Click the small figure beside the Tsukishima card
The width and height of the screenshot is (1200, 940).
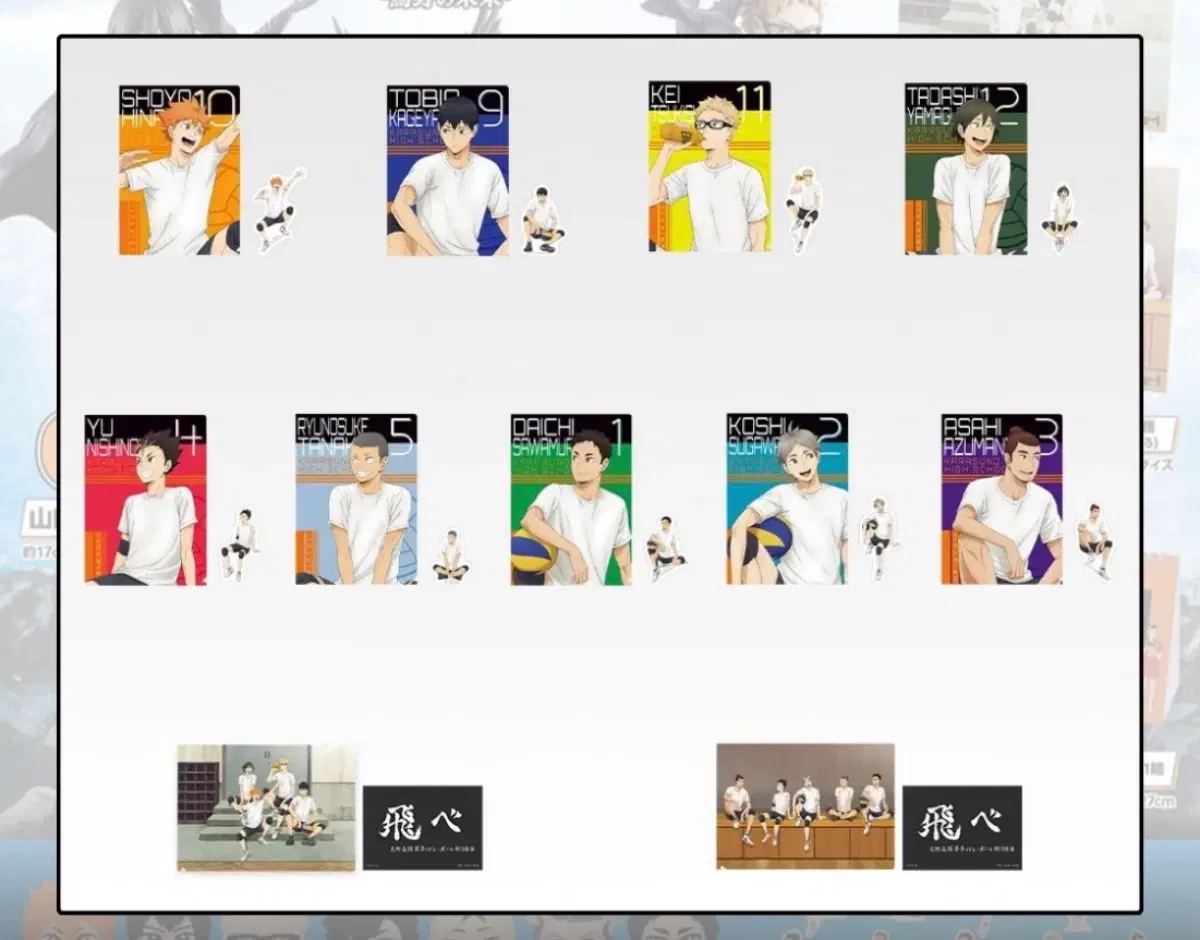click(803, 209)
